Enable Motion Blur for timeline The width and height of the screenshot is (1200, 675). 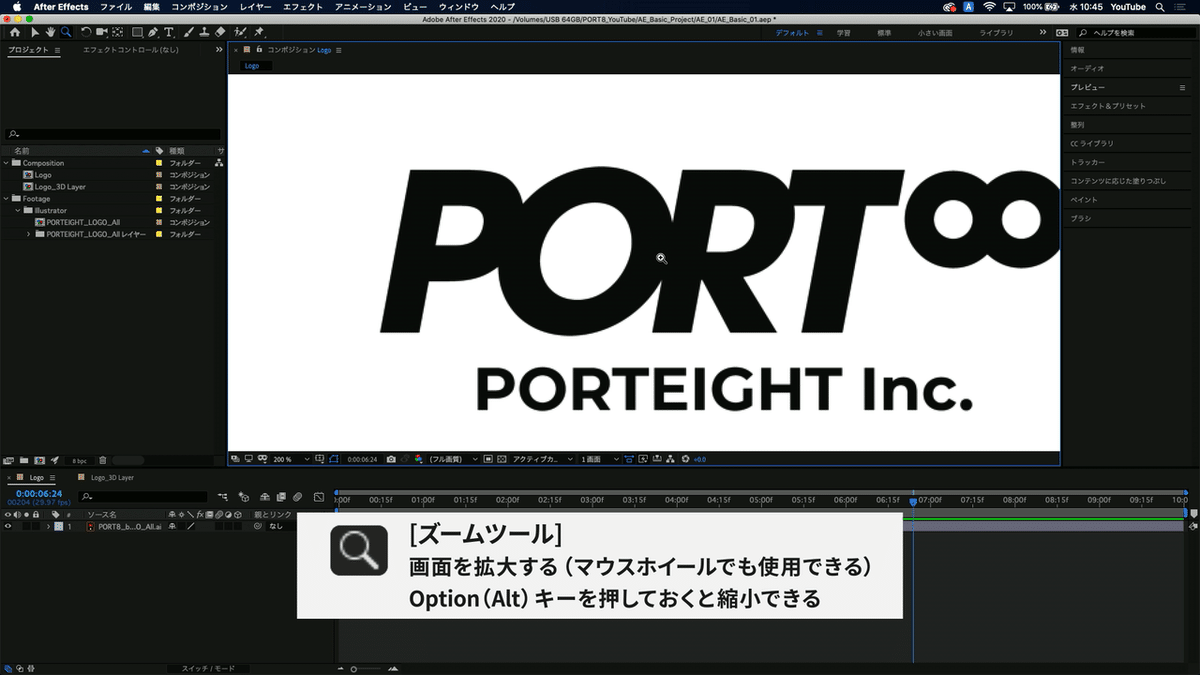297,497
